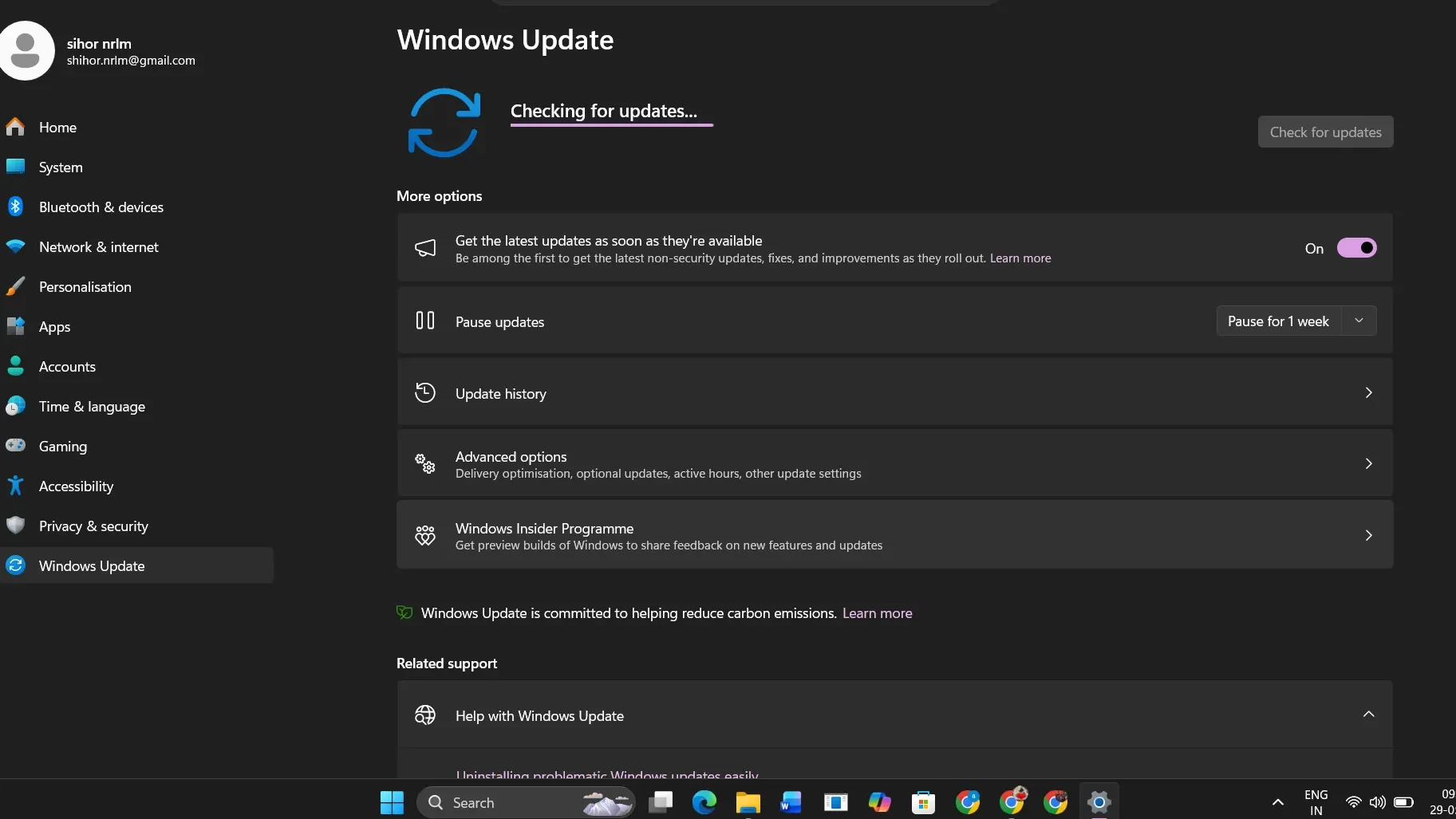Click the taskbar Search box
Screen dimensions: 1456x819
pos(526,802)
